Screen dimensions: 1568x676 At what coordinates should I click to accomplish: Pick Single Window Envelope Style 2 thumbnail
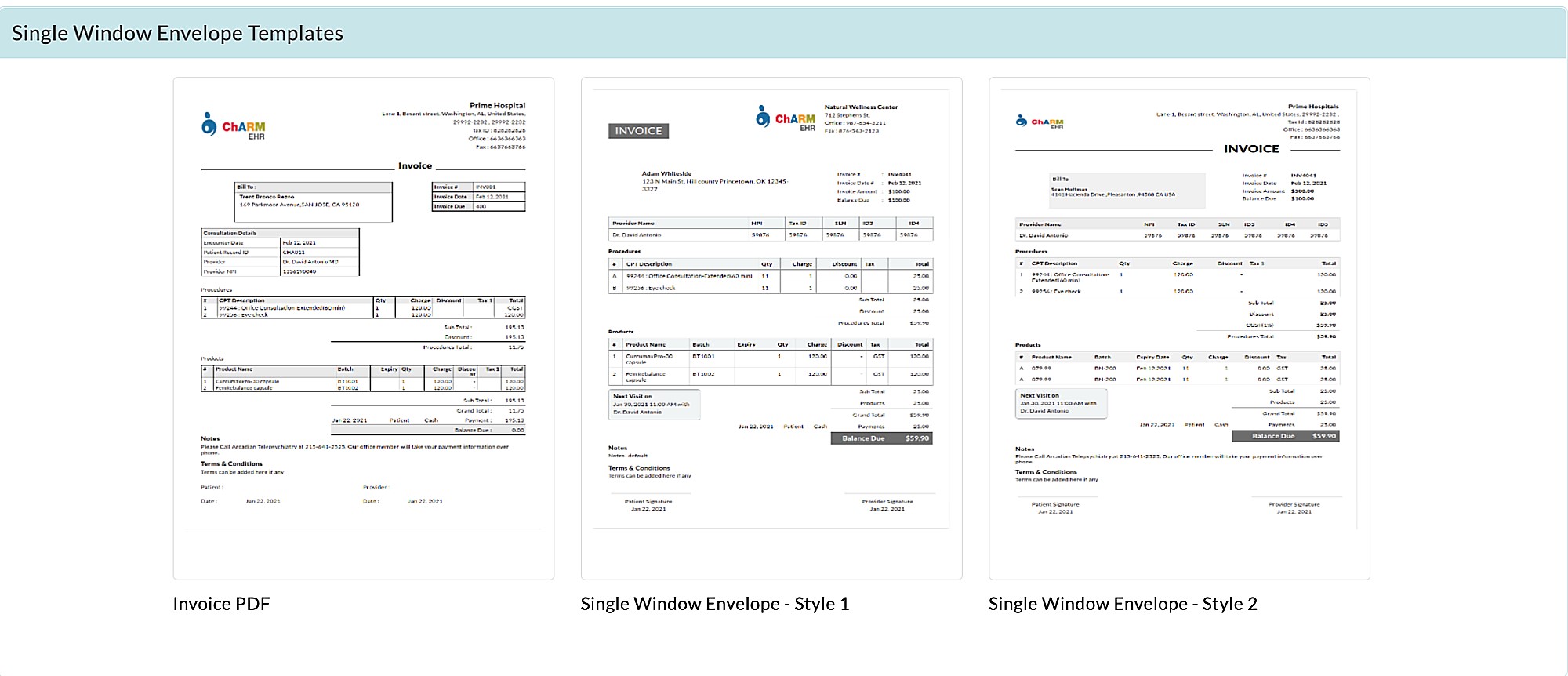click(x=1179, y=329)
